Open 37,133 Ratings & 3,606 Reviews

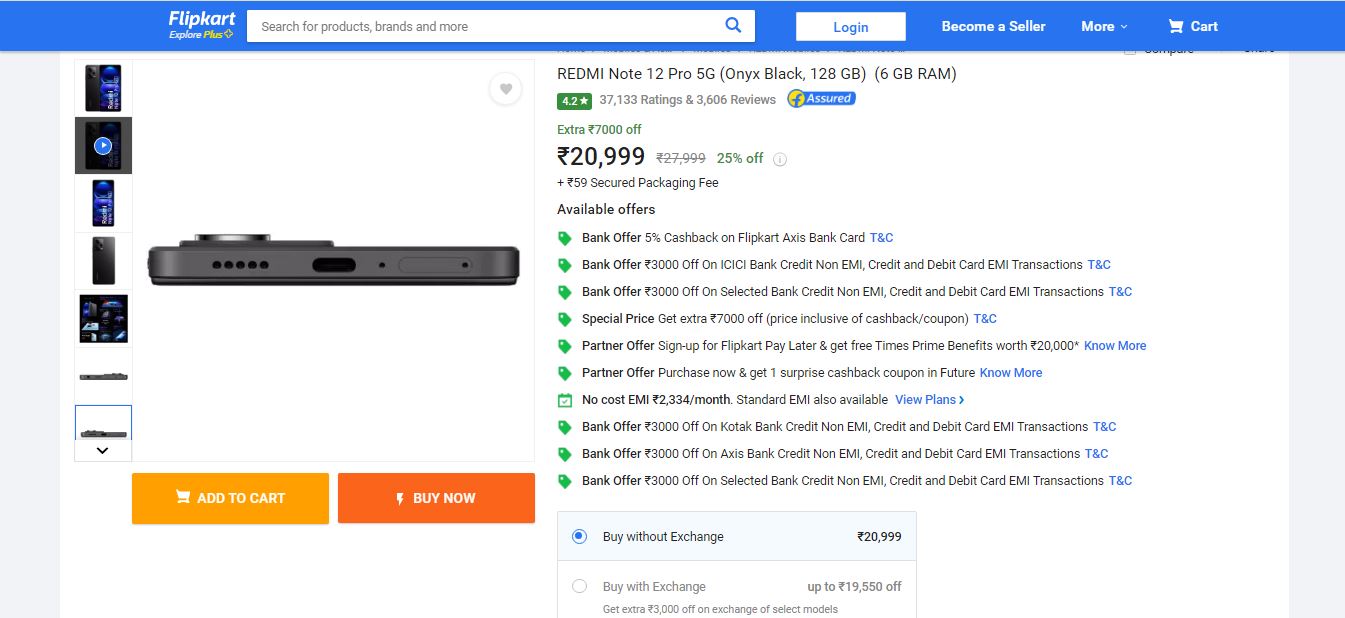click(x=688, y=100)
